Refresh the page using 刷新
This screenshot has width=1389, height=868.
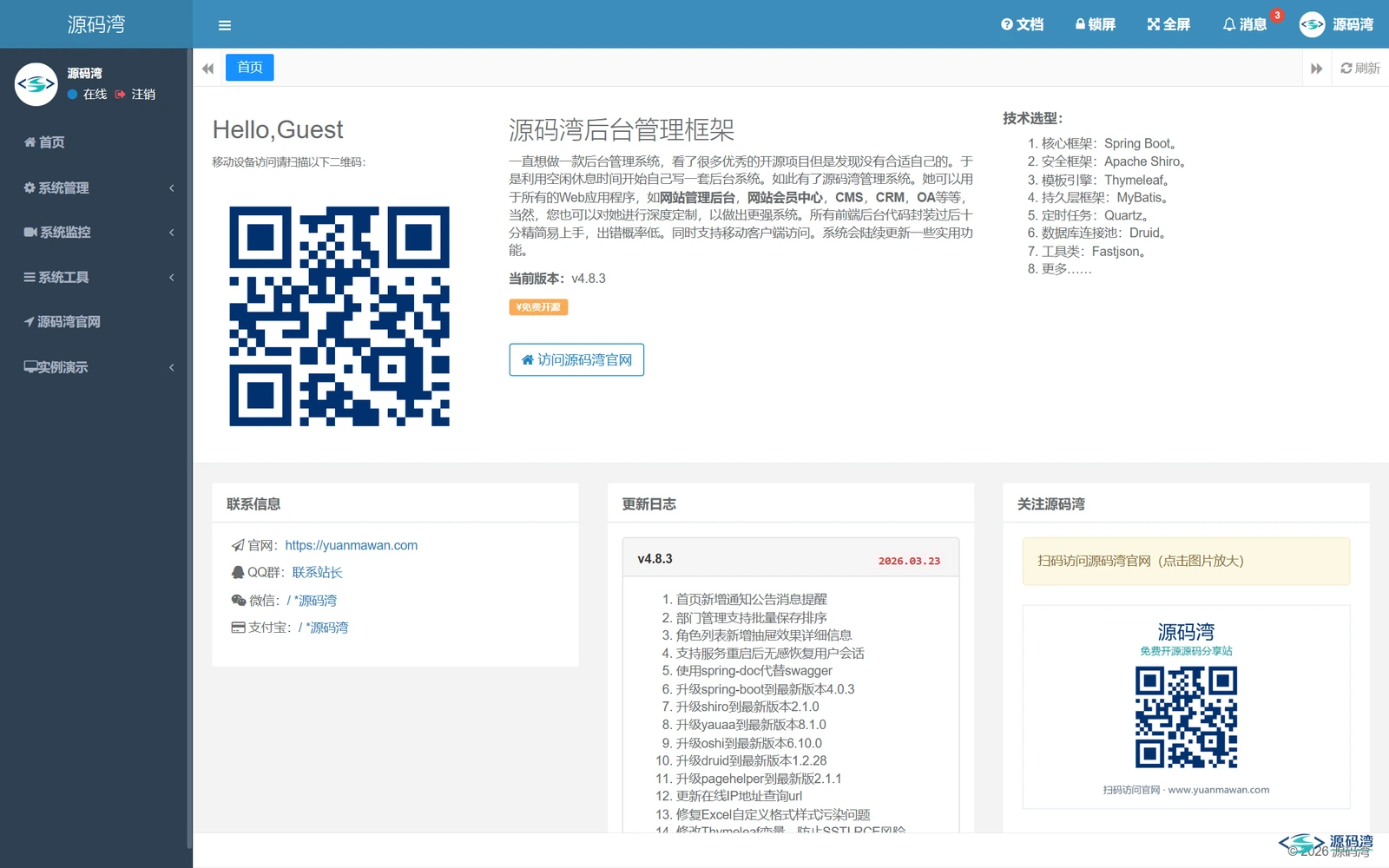pos(1360,68)
